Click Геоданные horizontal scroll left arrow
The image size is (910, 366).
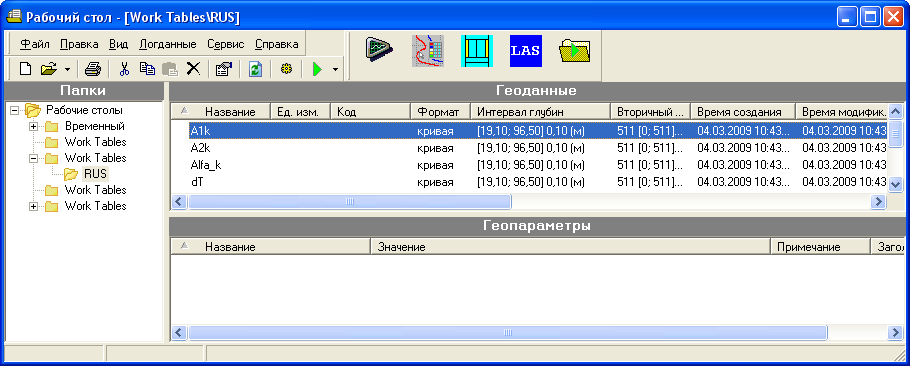click(x=179, y=201)
